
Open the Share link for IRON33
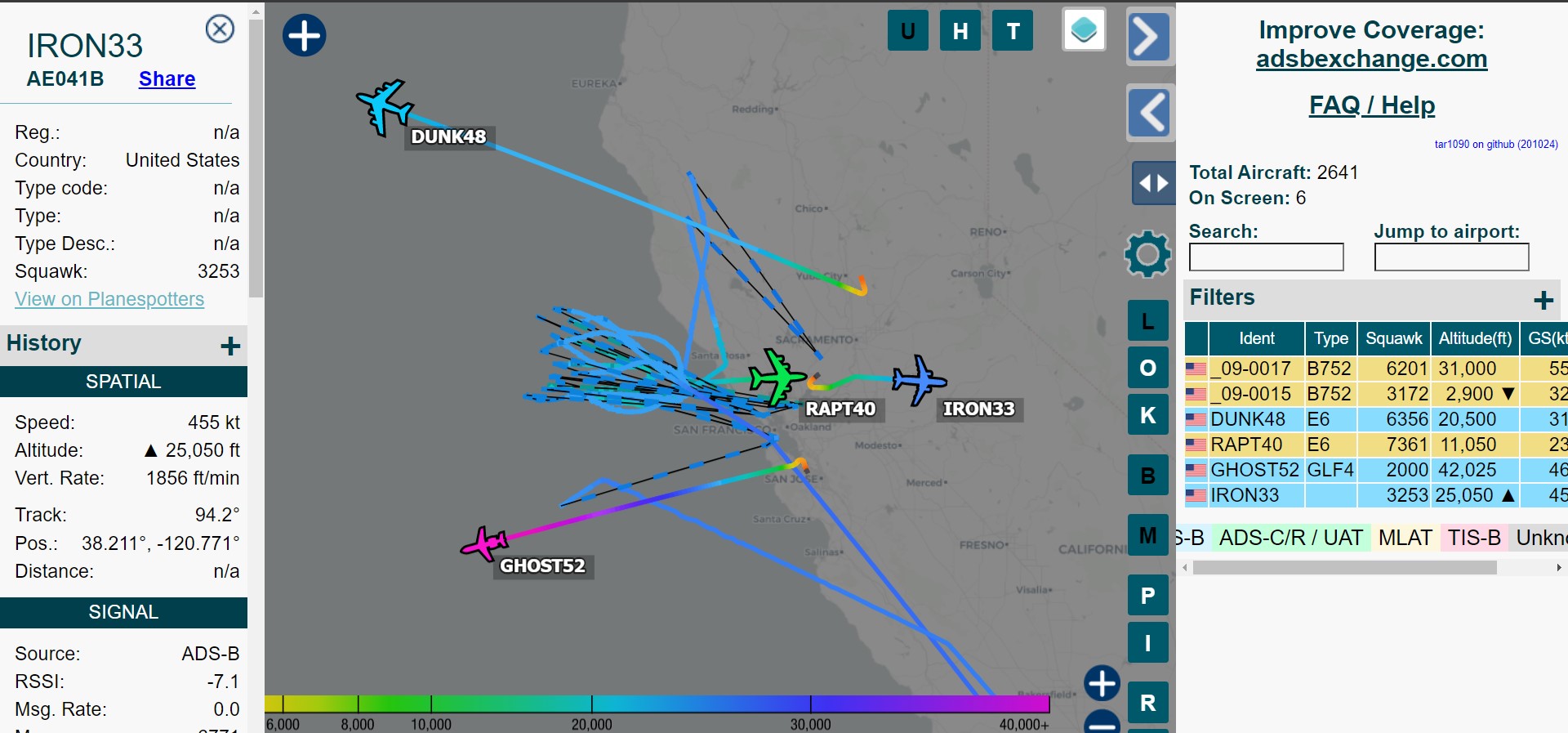167,78
